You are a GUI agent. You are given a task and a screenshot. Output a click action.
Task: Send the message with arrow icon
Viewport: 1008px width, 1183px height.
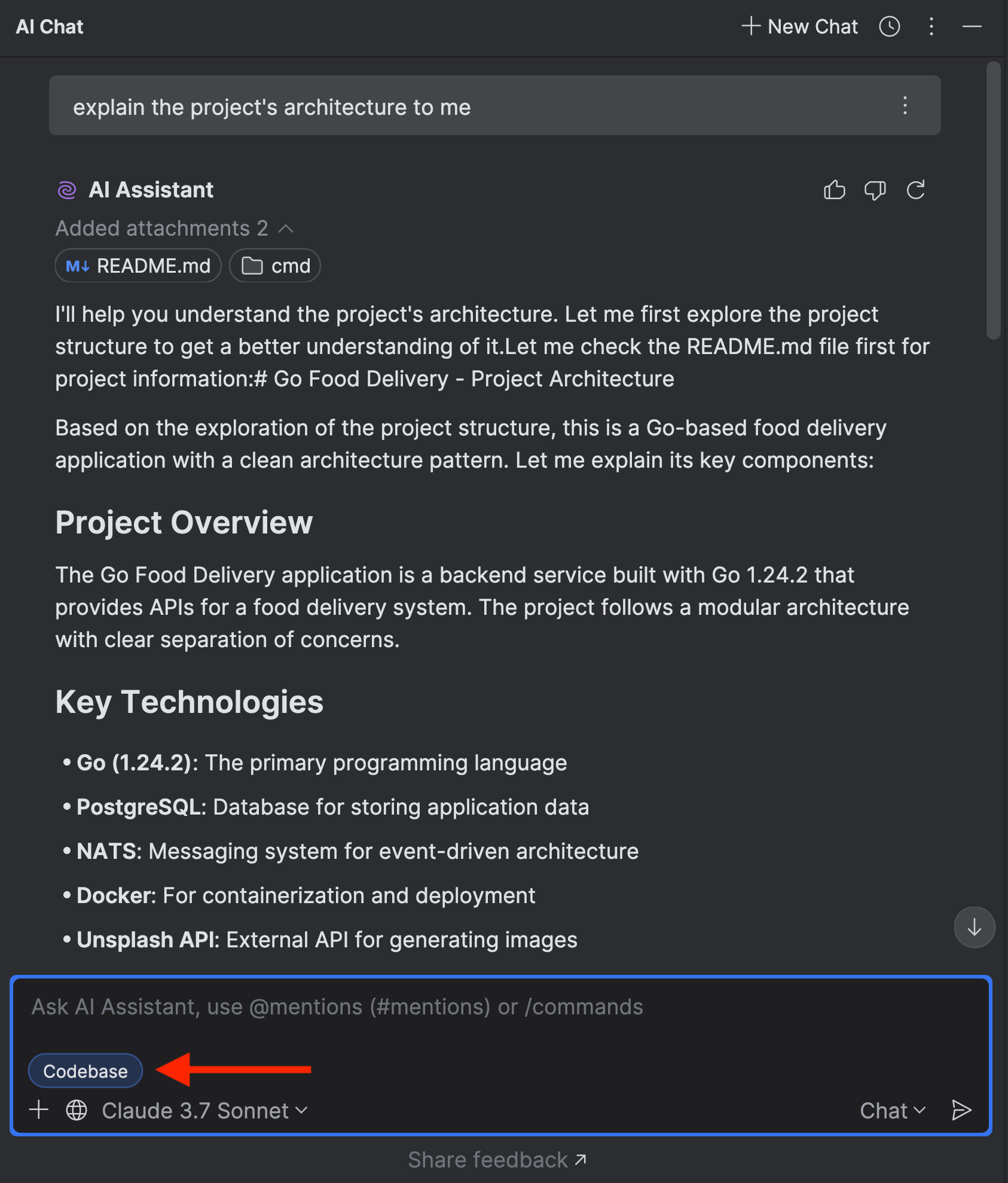(961, 1110)
